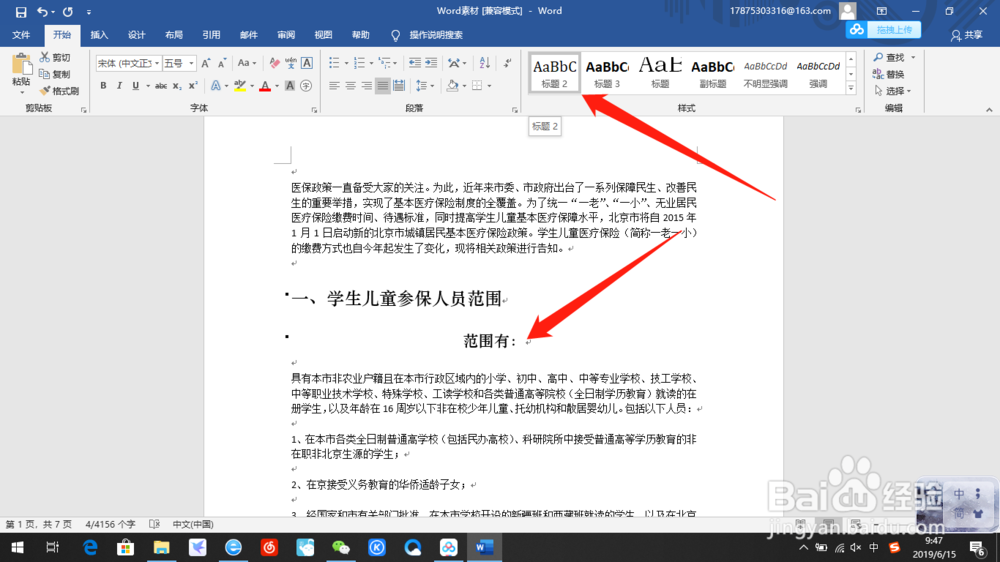1000x562 pixels.
Task: Increase font size with grow font icon
Action: (205, 63)
